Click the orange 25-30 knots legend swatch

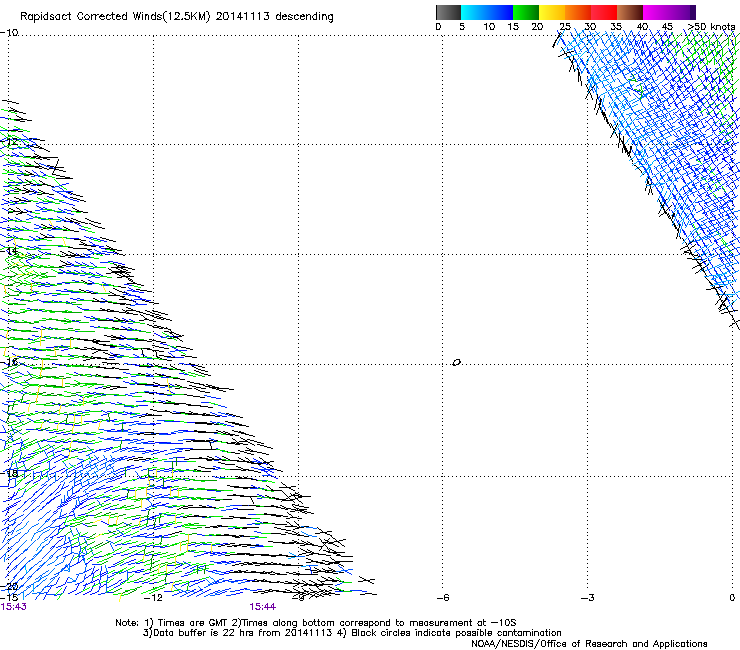(x=578, y=12)
